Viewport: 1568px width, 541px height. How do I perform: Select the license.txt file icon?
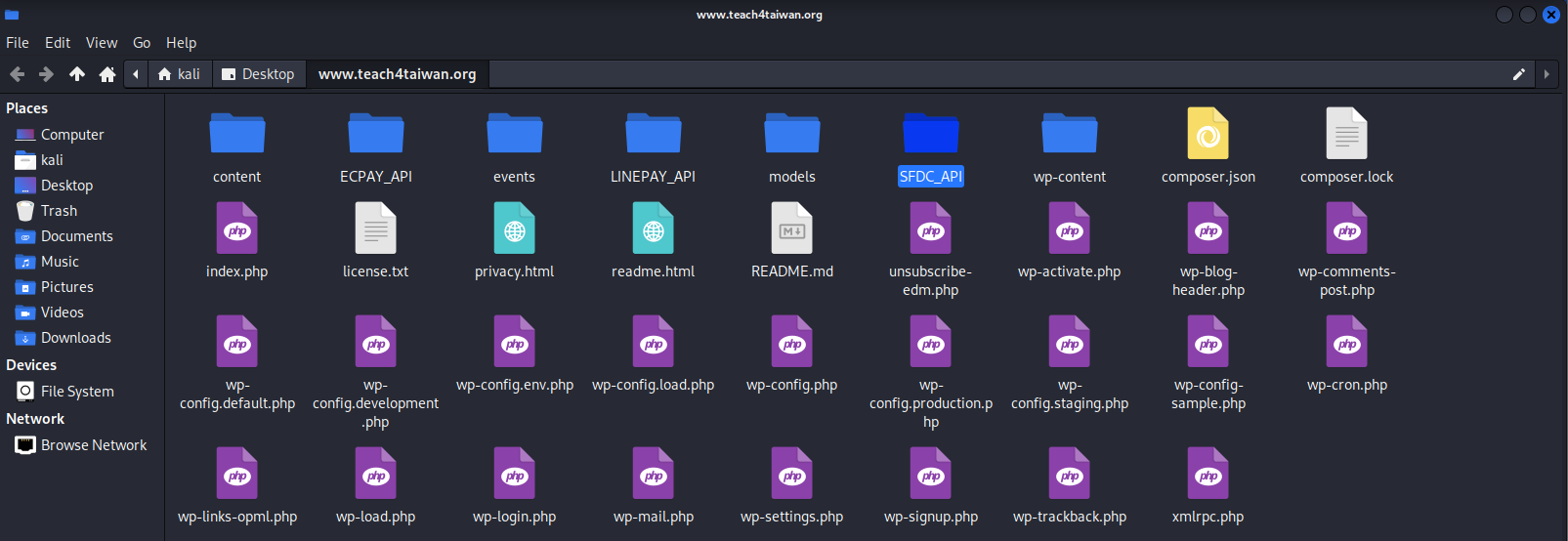click(376, 229)
